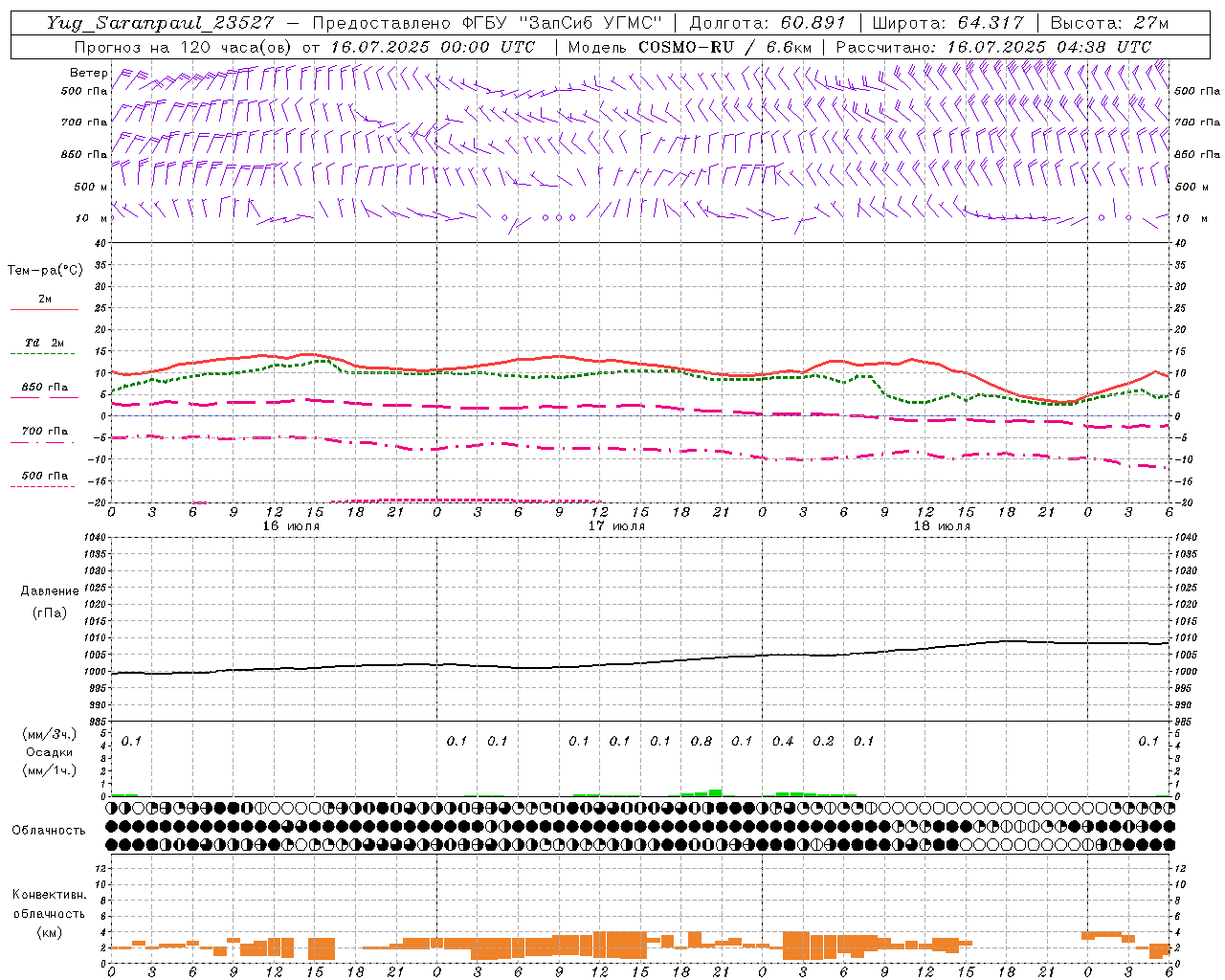This screenshot has height=980, width=1225.
Task: Click the 18 июля date label
Action: (x=942, y=525)
